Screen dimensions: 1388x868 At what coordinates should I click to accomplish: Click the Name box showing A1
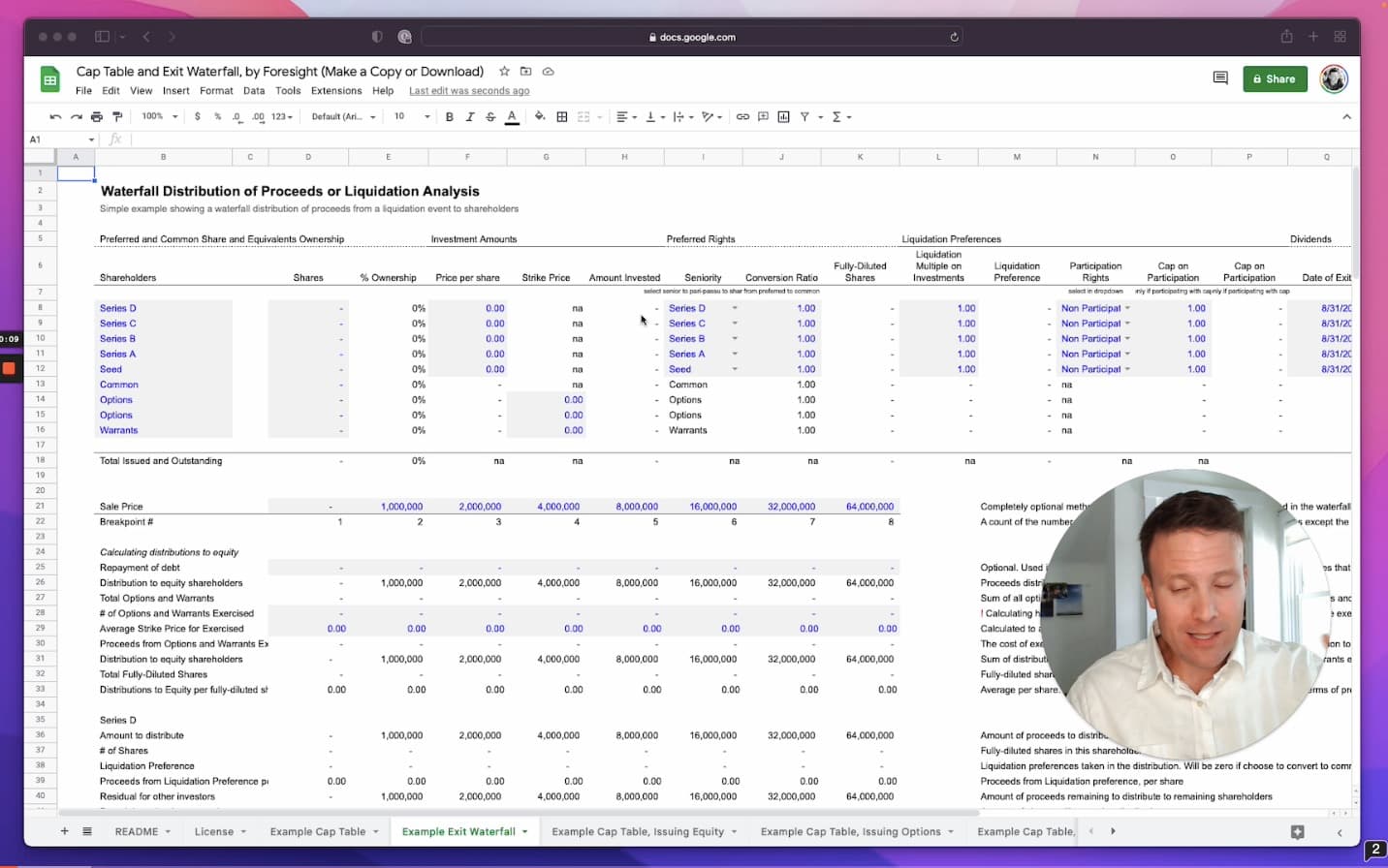pos(58,139)
